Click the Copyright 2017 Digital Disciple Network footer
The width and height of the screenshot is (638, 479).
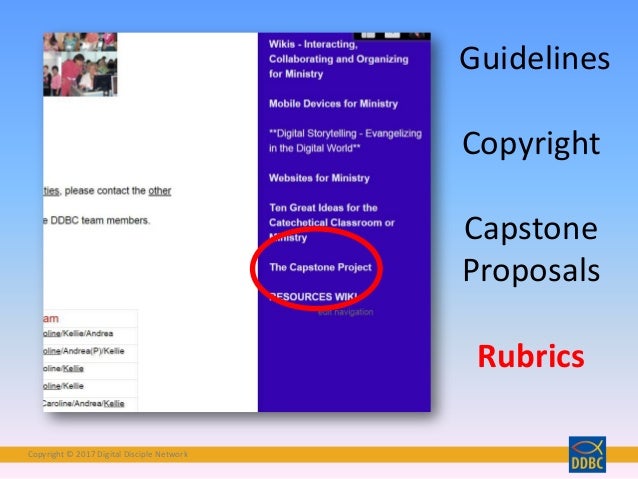tap(108, 454)
